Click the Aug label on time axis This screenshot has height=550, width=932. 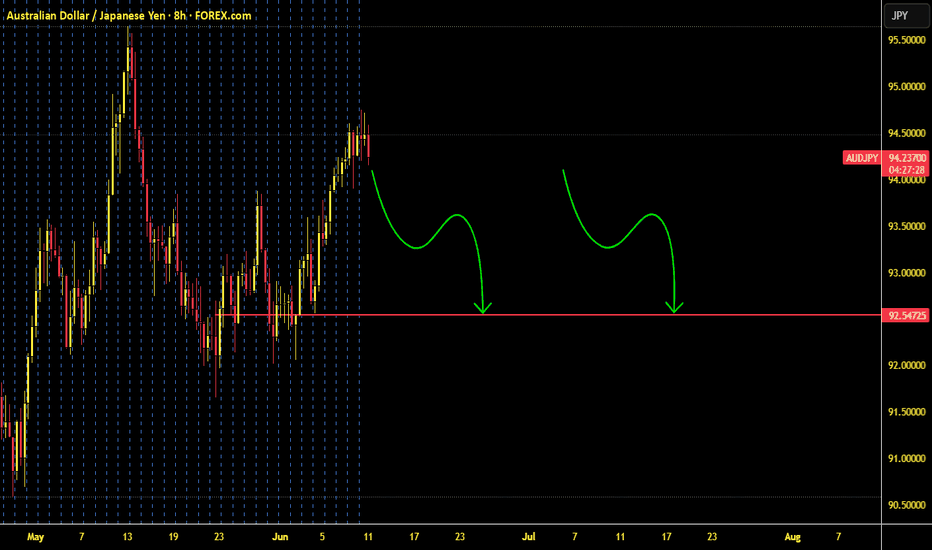792,537
